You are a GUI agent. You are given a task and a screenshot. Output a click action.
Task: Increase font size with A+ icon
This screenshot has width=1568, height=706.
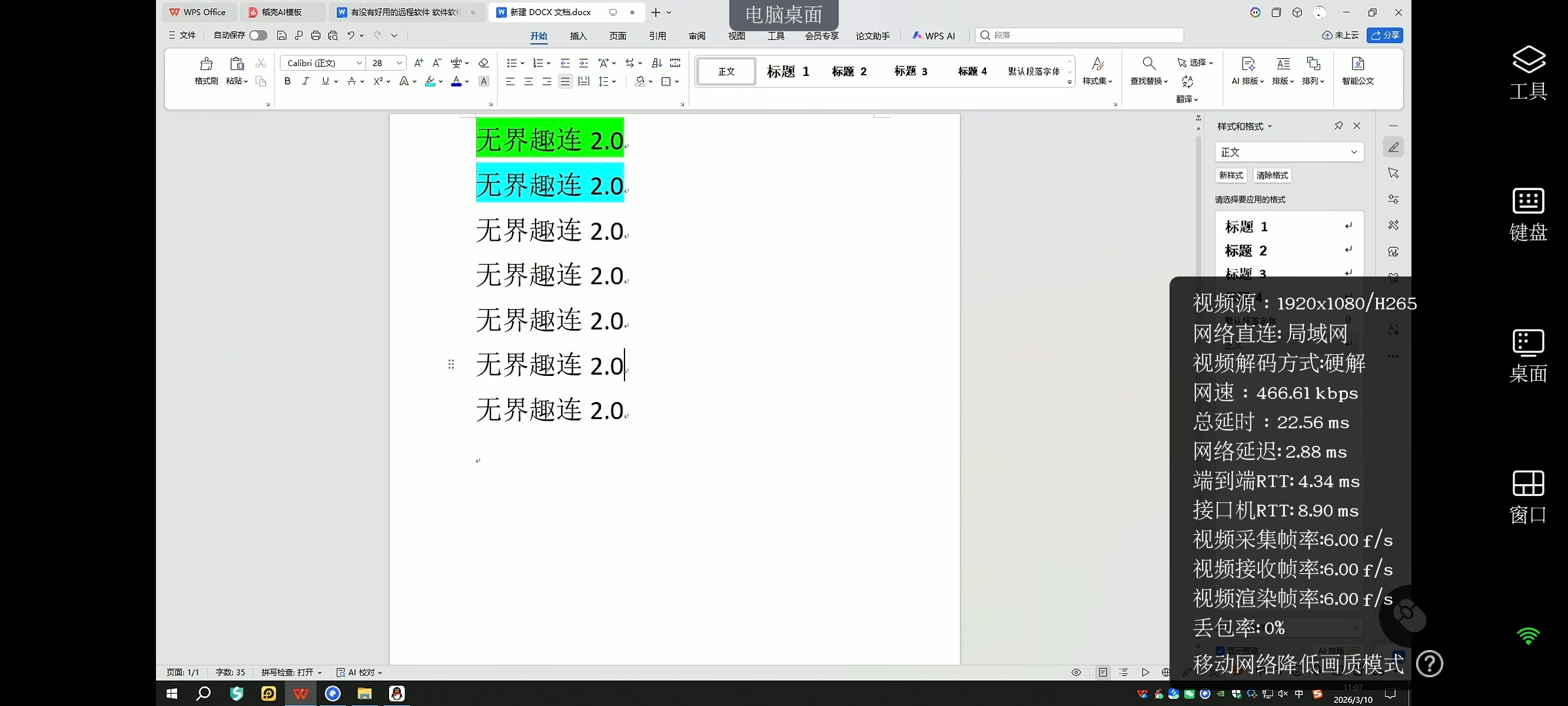[418, 62]
